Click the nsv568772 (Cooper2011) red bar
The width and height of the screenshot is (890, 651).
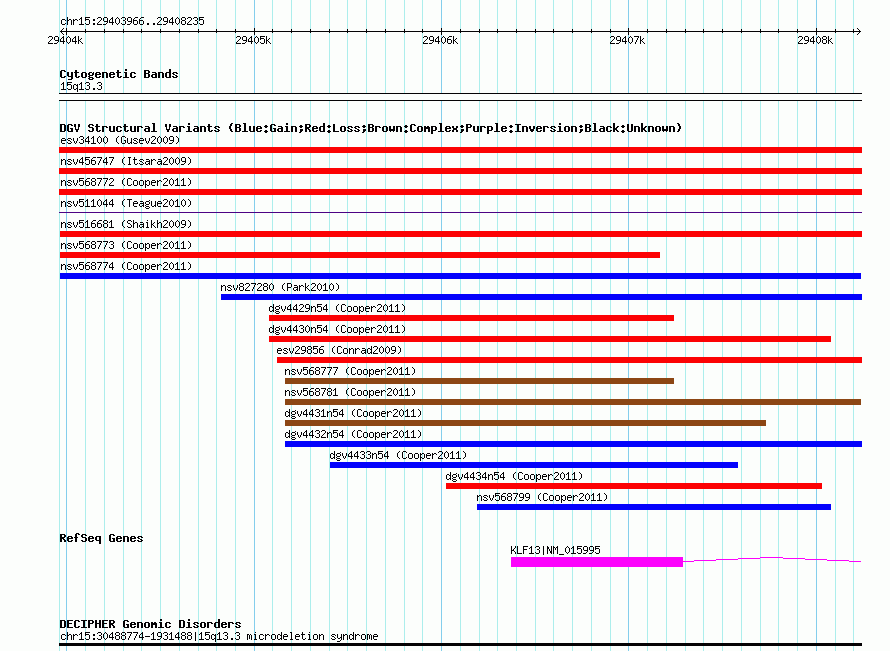(x=460, y=192)
